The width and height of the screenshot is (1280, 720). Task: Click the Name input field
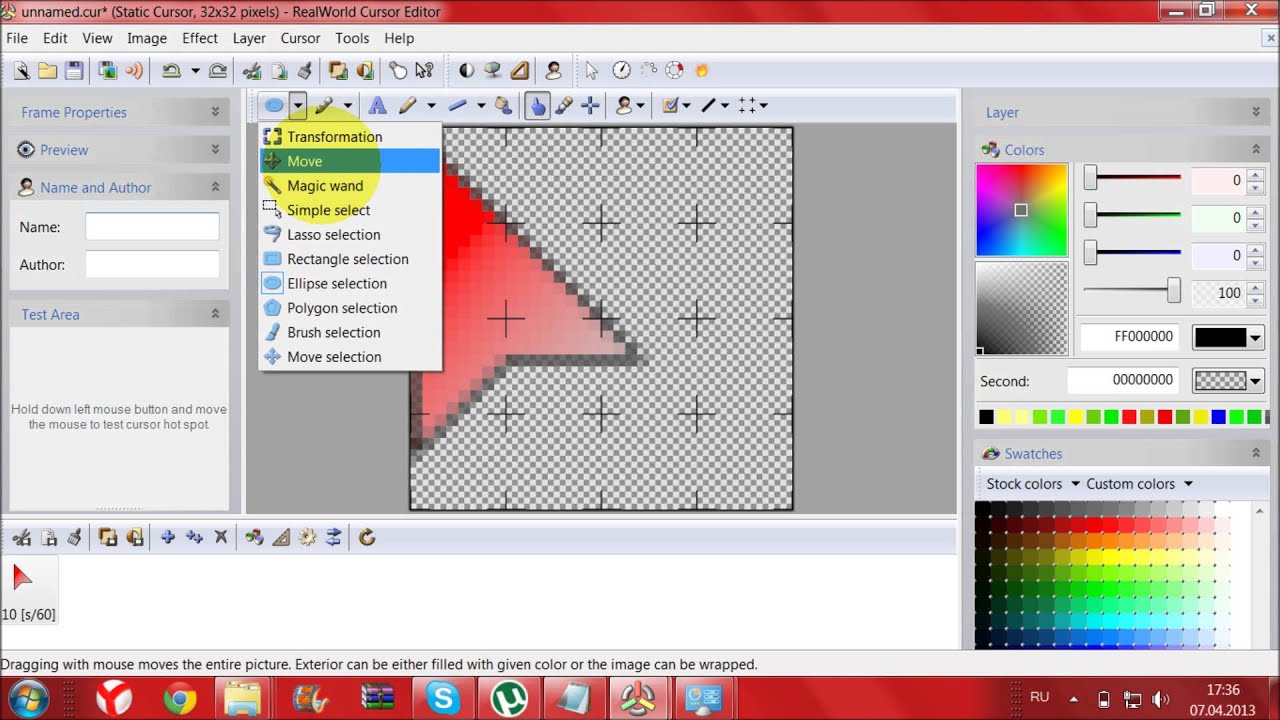point(152,227)
